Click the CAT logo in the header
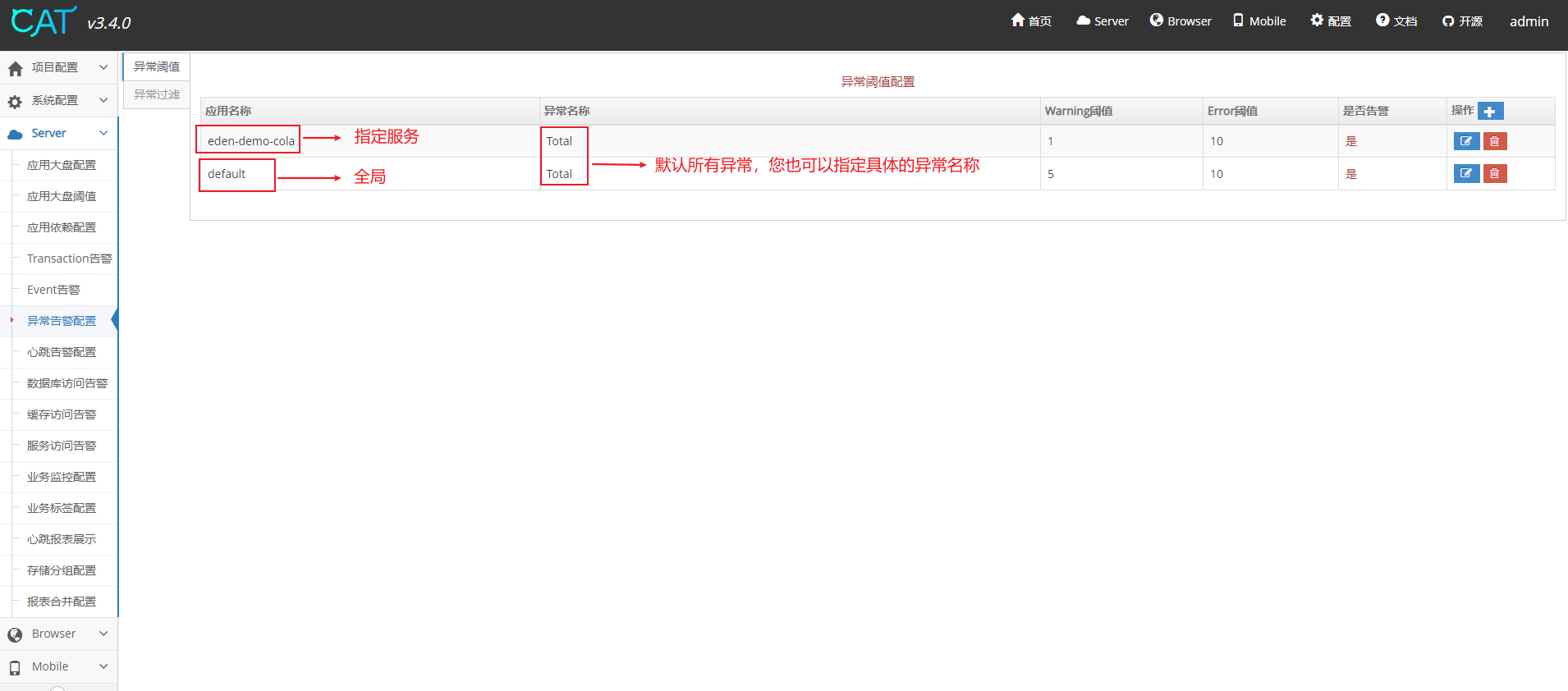The image size is (1568, 691). tap(44, 21)
